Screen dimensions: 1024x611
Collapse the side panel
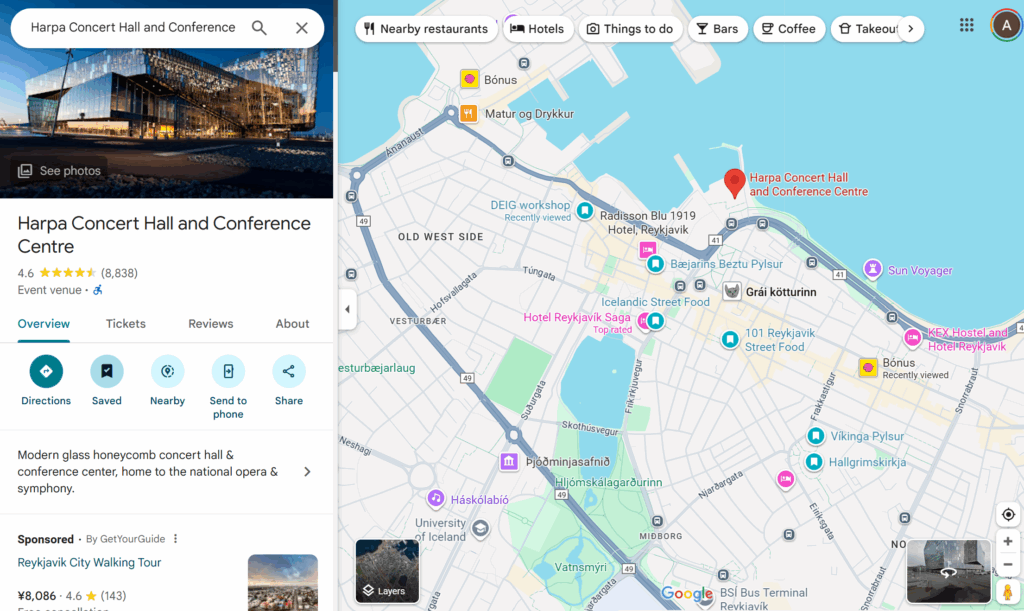347,309
